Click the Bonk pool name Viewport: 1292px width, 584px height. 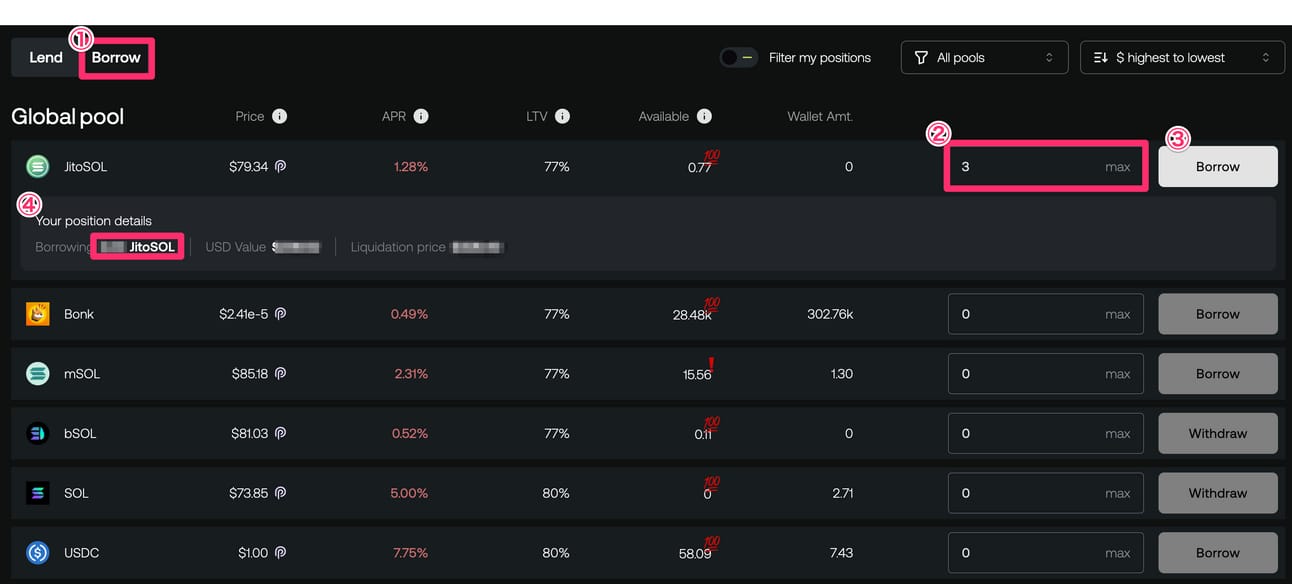79,314
